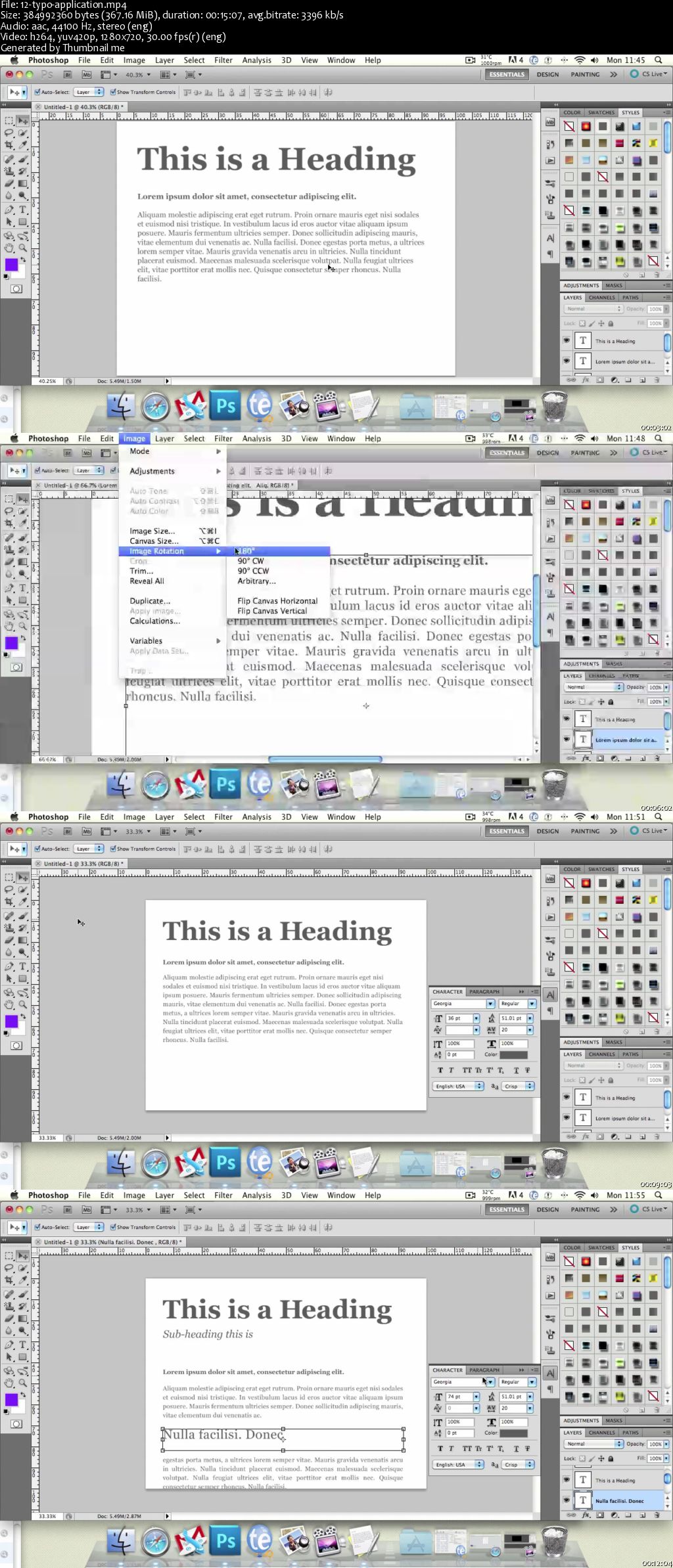673x1568 pixels.
Task: Click horizontal scrollbar thumb in the 11:48 frame
Action: tap(325, 759)
